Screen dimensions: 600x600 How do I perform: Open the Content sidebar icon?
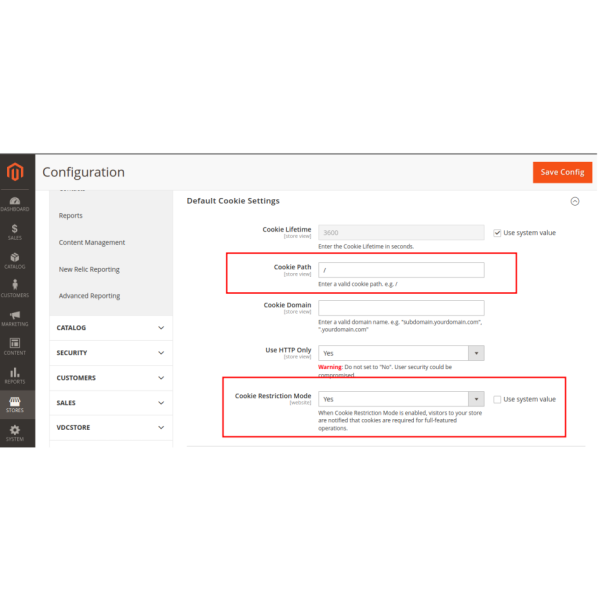15,346
